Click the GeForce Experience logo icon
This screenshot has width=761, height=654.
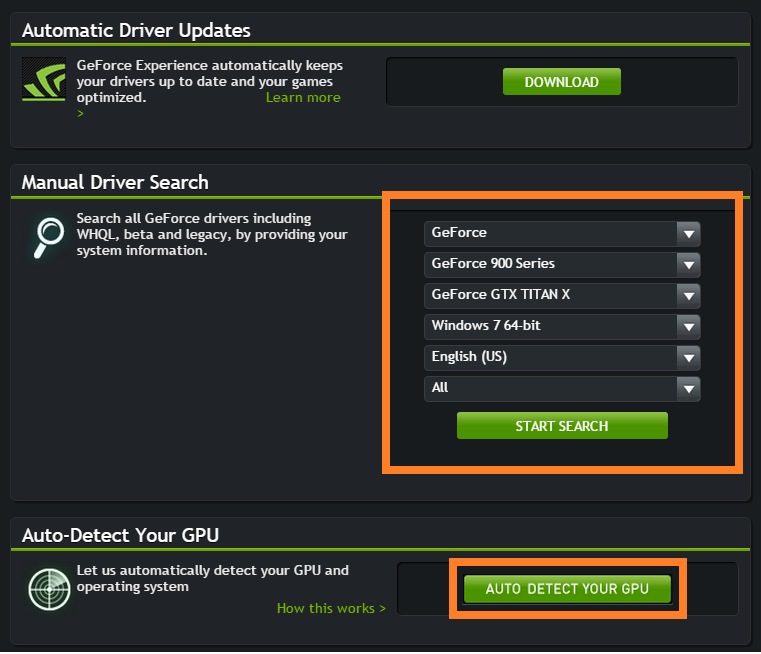tap(44, 79)
